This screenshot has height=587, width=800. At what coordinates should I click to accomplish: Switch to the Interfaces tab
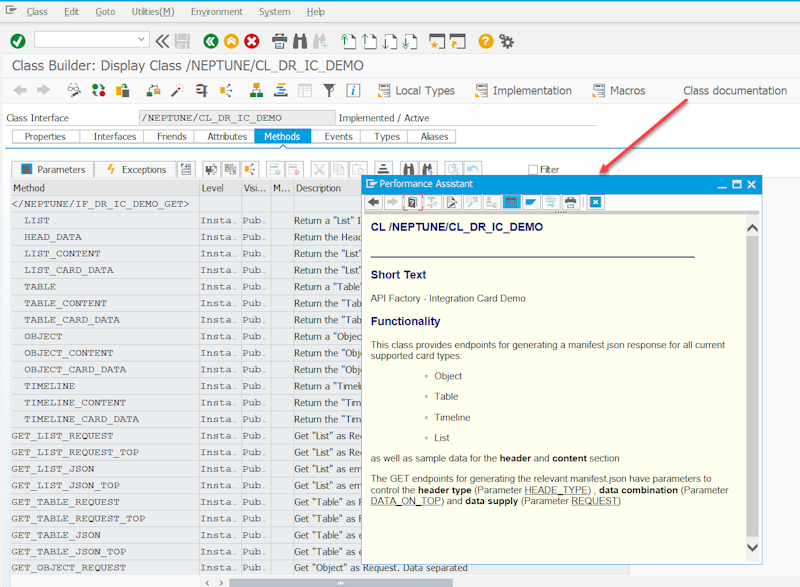pos(115,137)
